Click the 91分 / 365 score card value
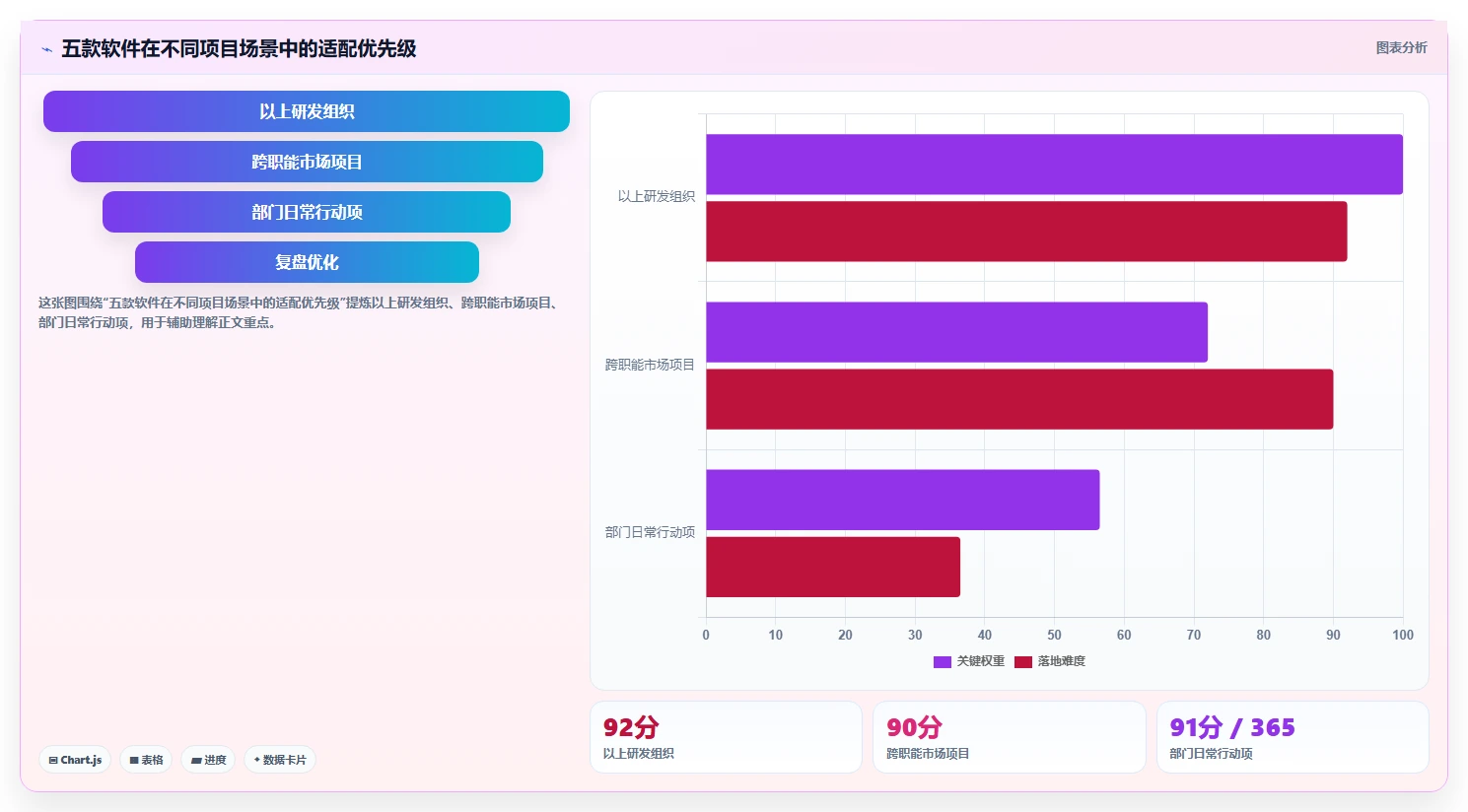Screen dimensions: 1468x812 (x=1232, y=727)
